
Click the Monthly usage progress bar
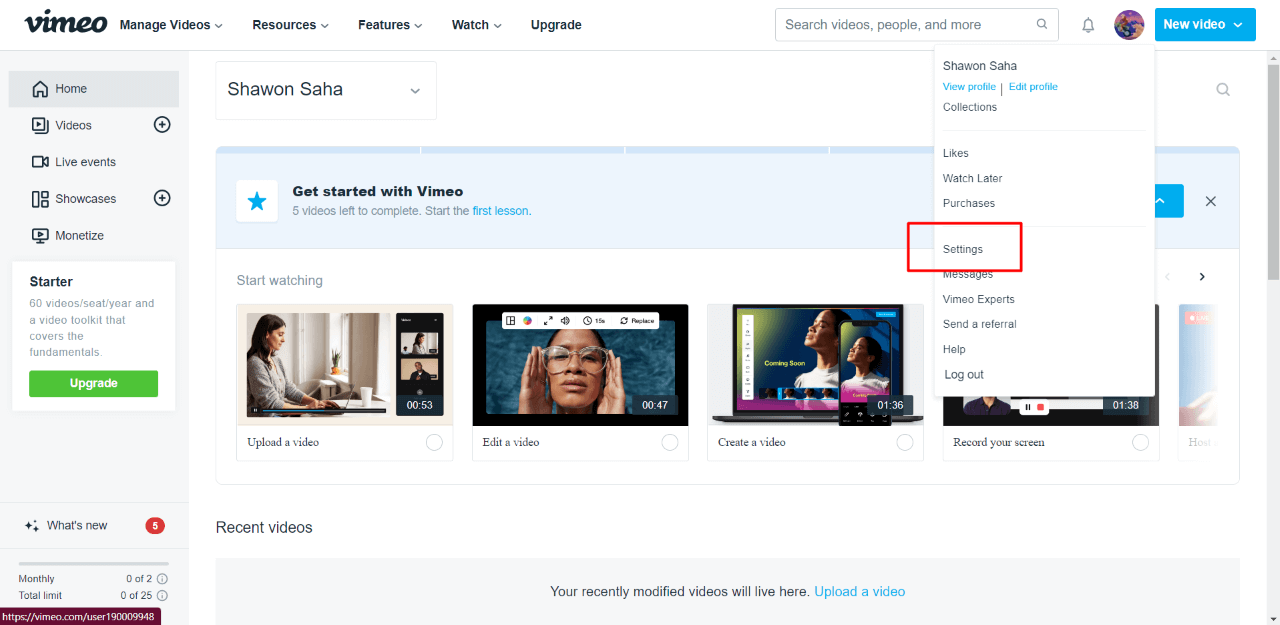[94, 565]
